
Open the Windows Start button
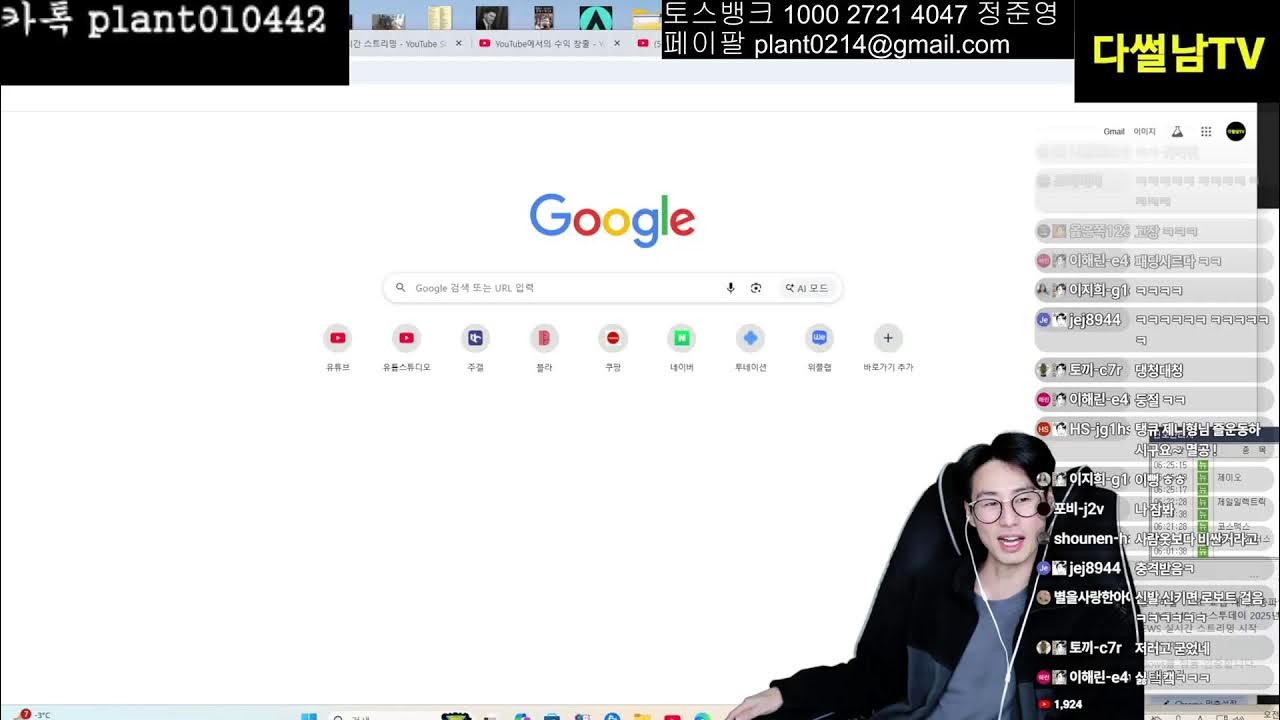(309, 715)
